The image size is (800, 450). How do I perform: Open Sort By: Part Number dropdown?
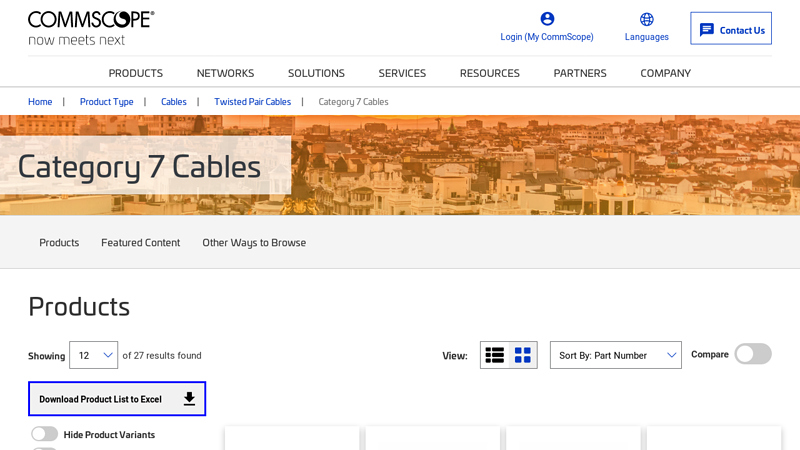616,355
